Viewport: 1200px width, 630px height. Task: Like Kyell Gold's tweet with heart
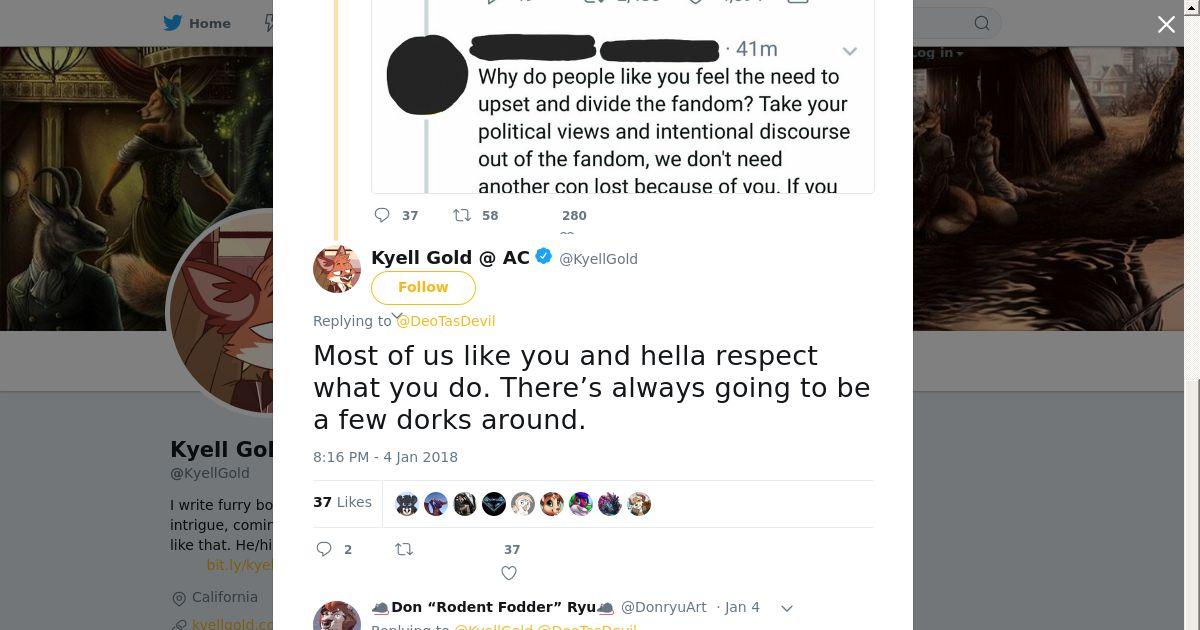(509, 573)
